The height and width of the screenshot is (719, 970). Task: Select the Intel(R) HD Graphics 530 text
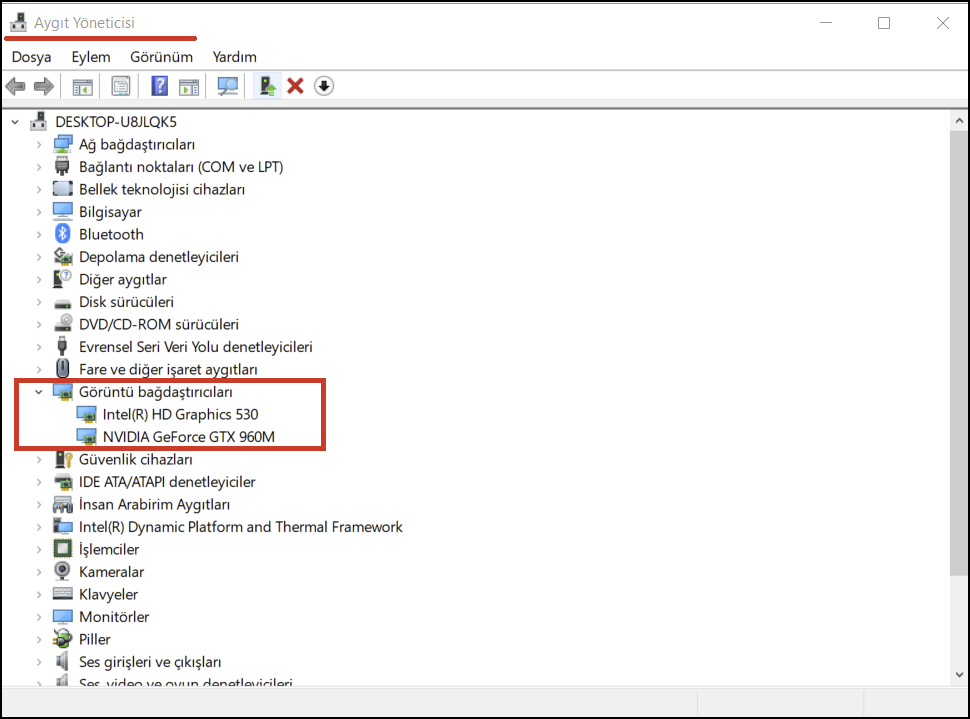[181, 414]
